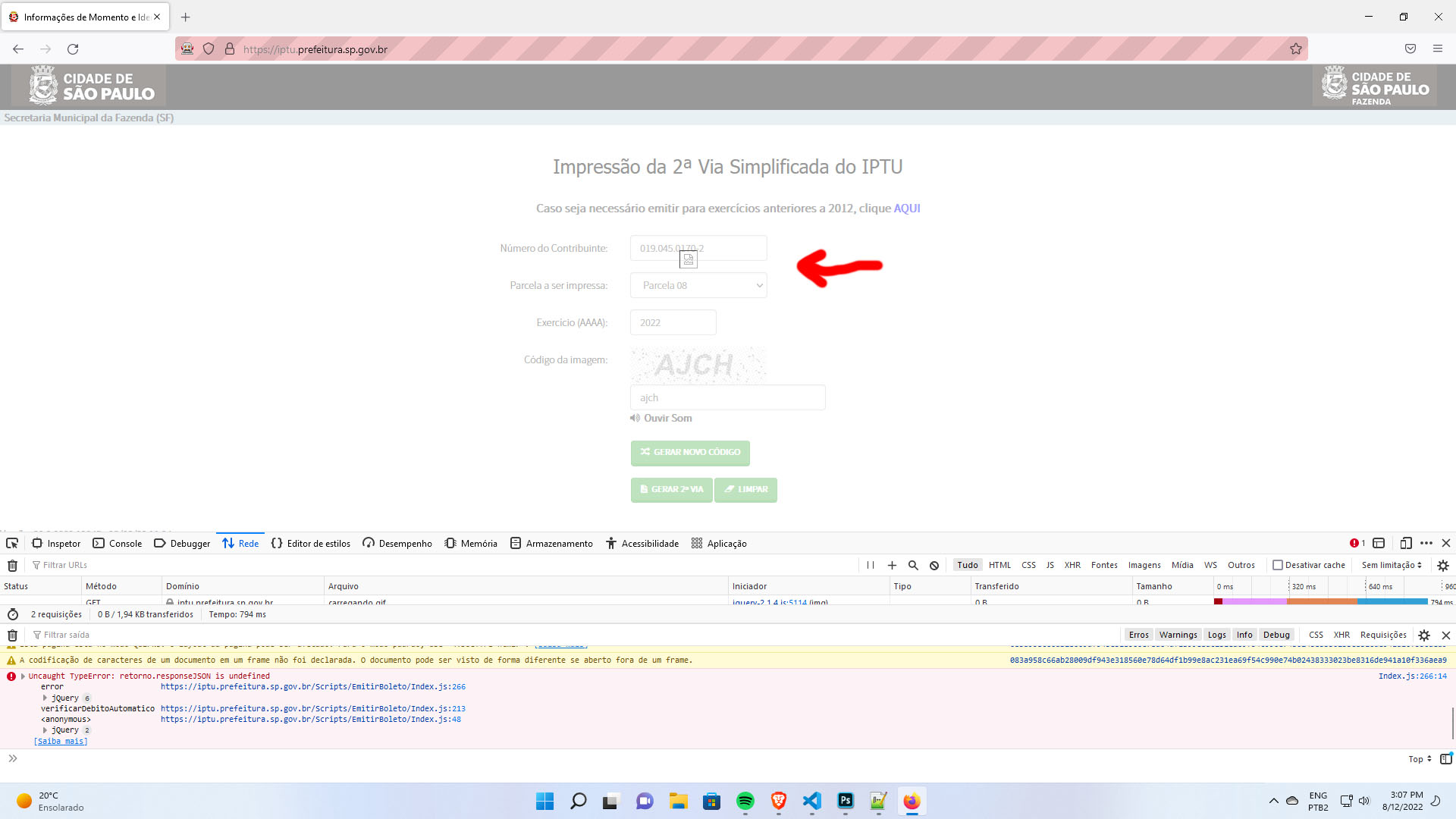Toggle the Requisições console filter
1456x819 pixels.
pos(1383,635)
